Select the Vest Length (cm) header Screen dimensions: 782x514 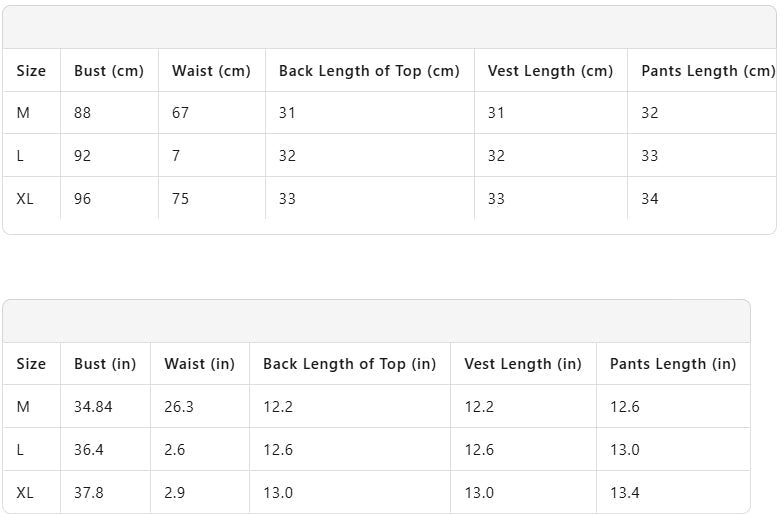coord(550,71)
